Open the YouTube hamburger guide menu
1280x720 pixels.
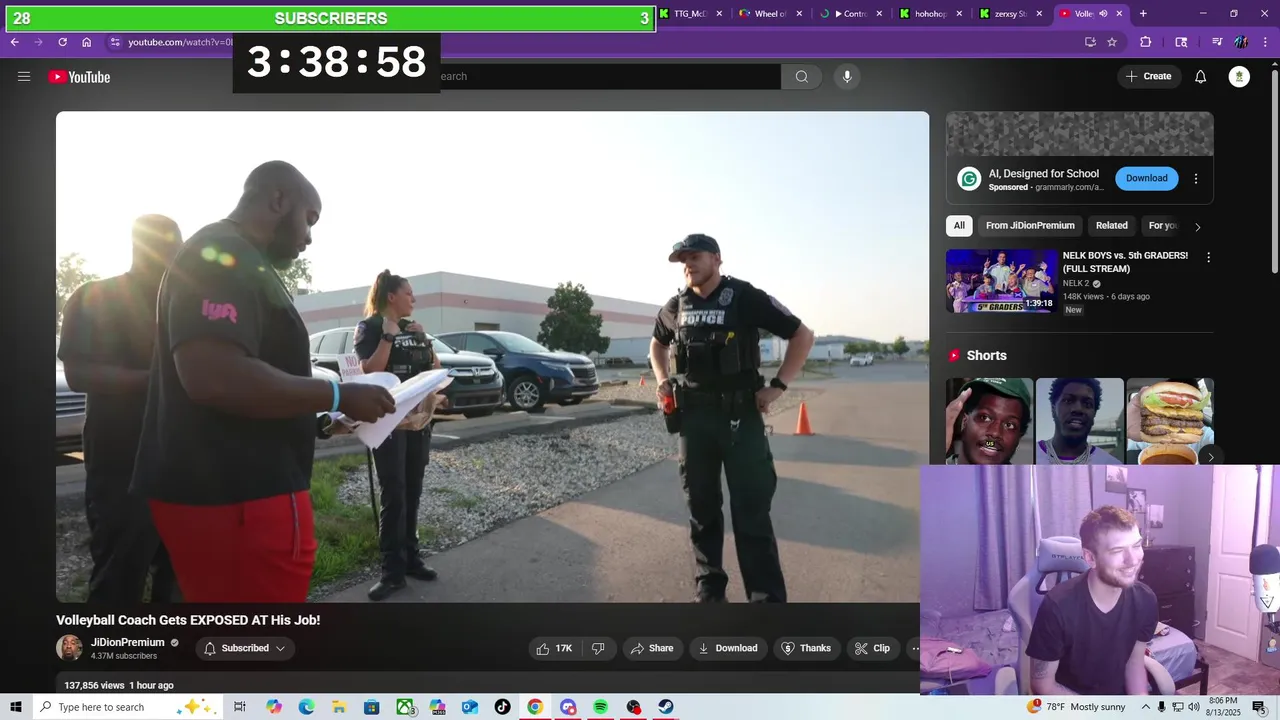coord(24,77)
